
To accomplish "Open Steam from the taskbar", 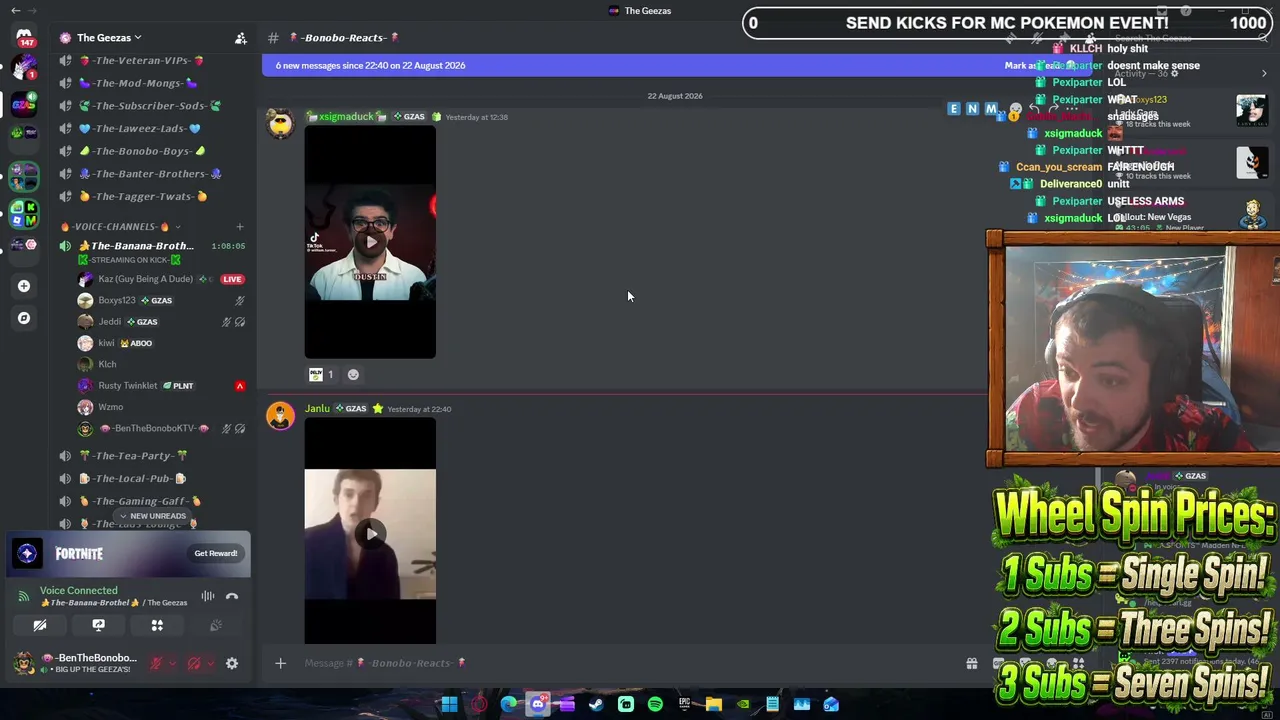I will click(596, 704).
